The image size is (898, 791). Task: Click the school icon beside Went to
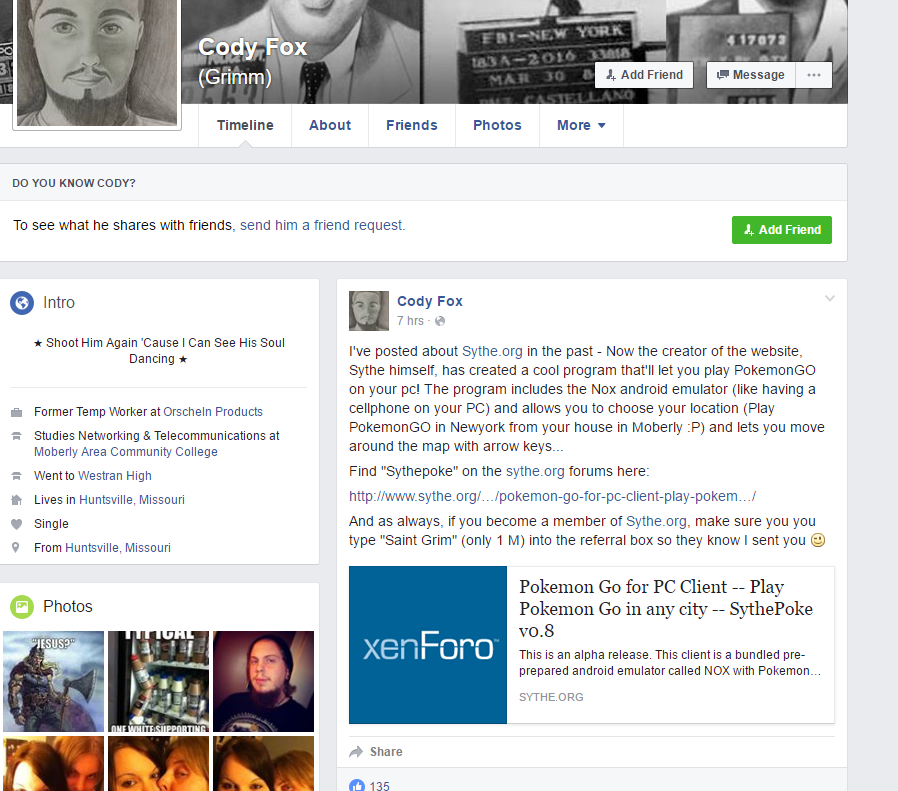[x=17, y=475]
